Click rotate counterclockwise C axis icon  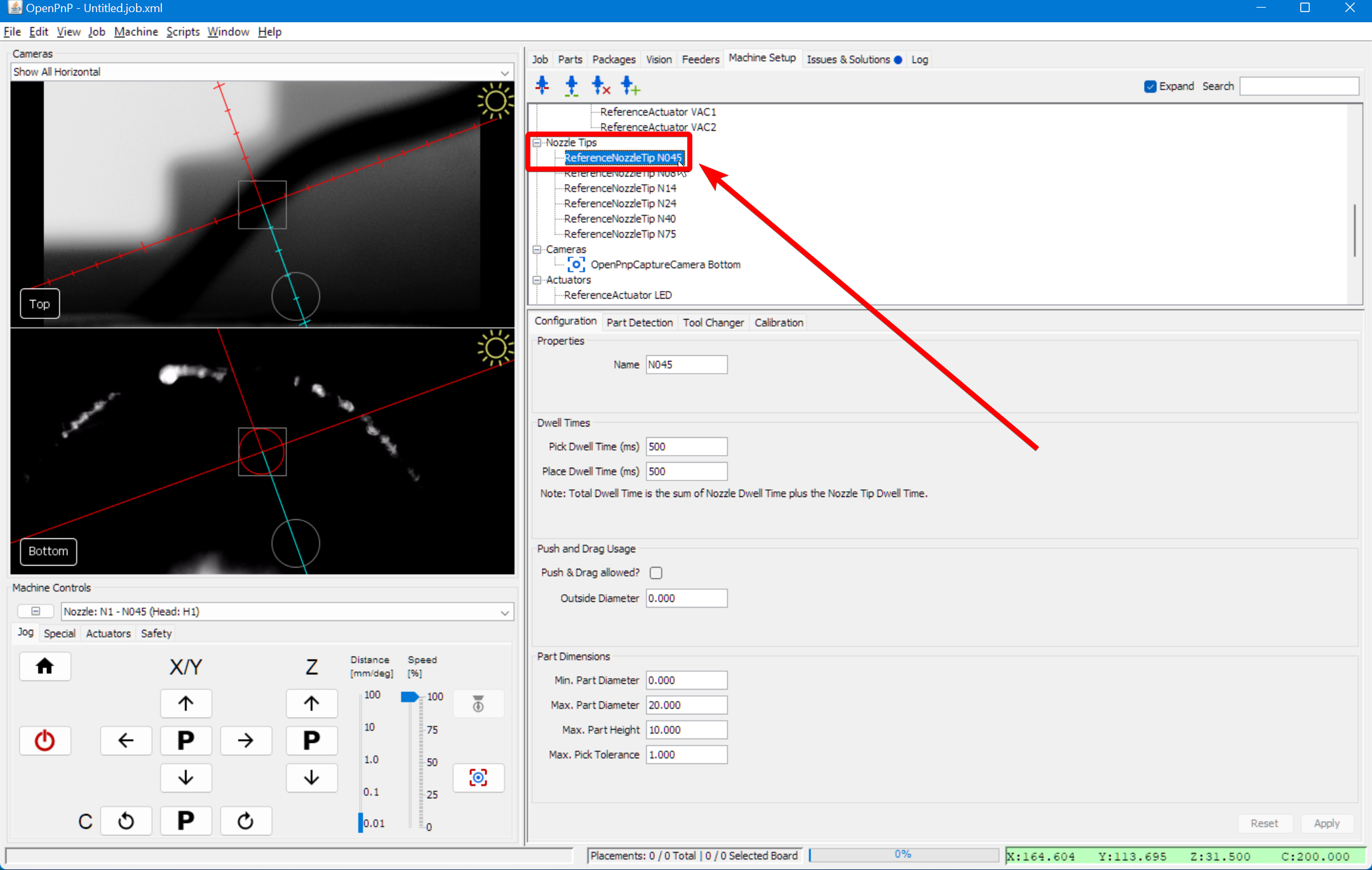(x=126, y=821)
